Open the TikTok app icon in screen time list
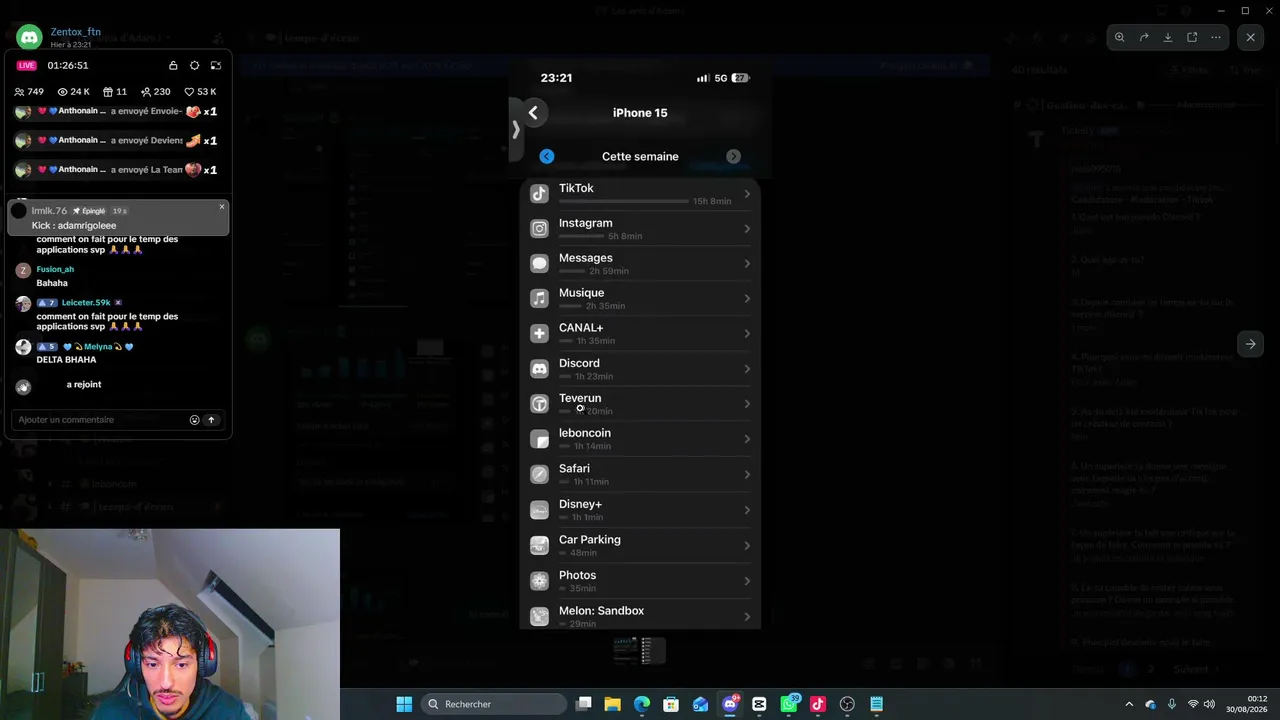The height and width of the screenshot is (720, 1280). 539,194
